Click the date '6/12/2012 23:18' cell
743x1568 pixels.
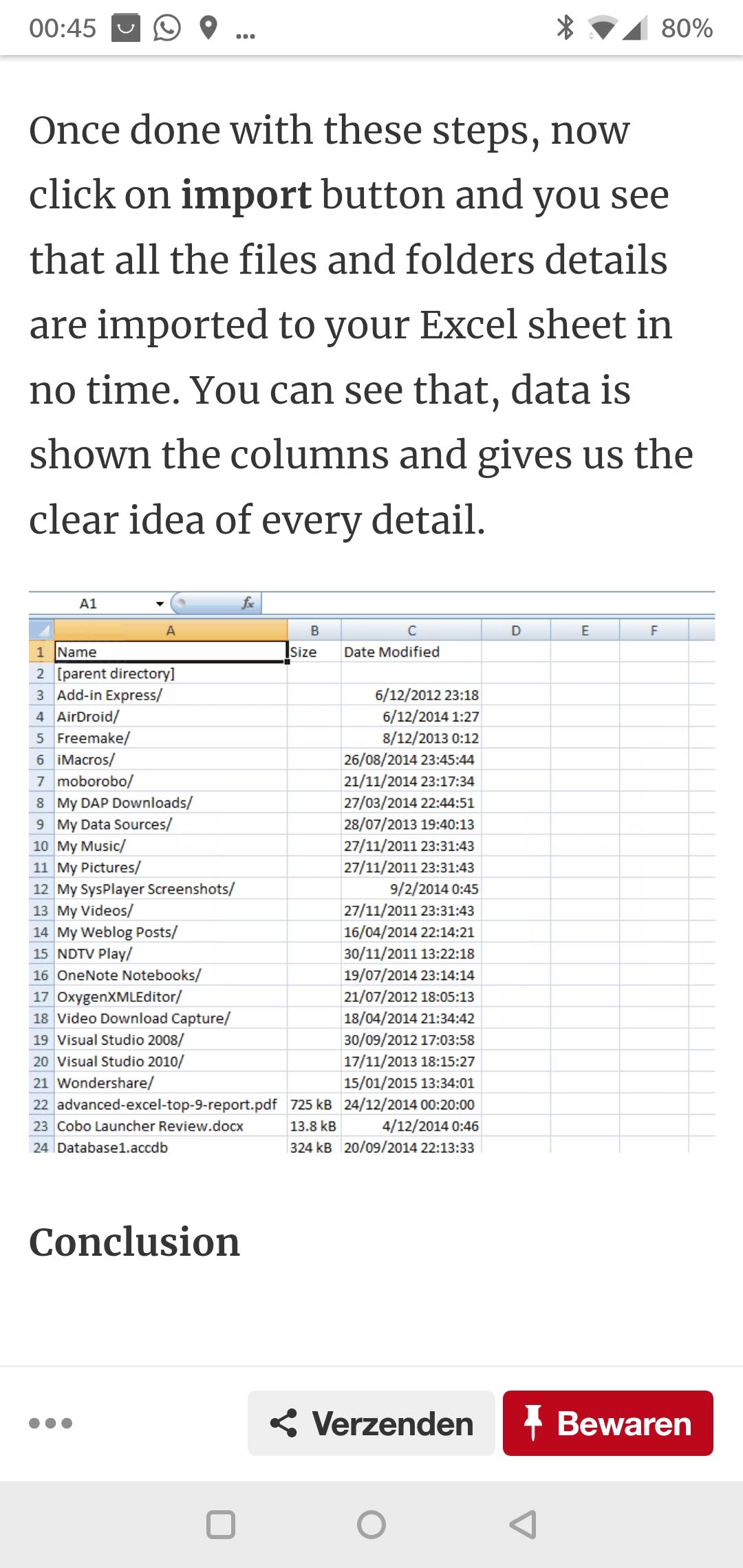click(411, 695)
